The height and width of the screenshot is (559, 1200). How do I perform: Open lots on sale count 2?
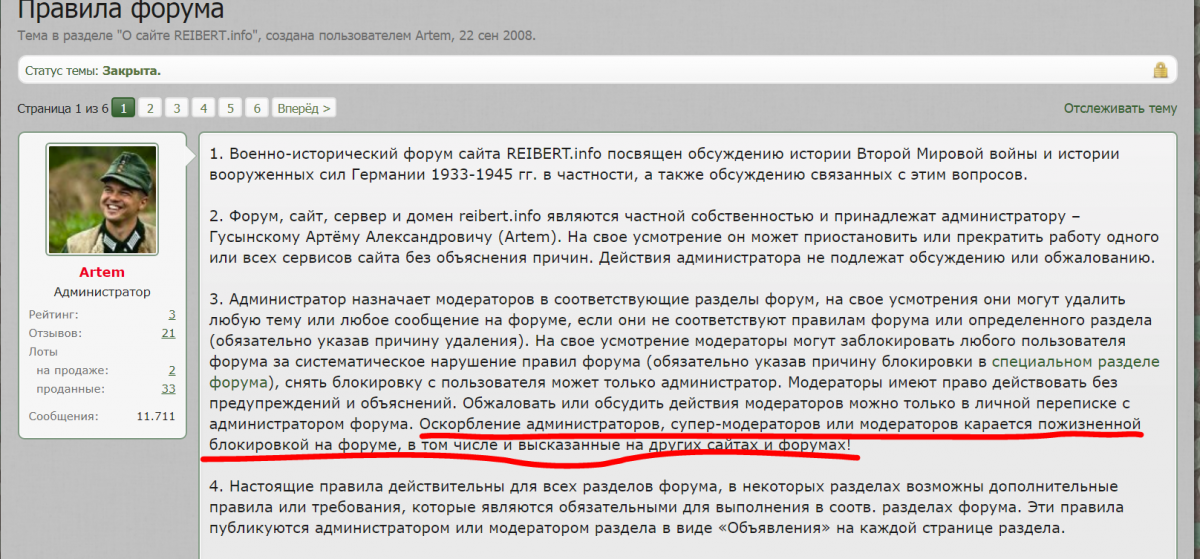point(172,370)
